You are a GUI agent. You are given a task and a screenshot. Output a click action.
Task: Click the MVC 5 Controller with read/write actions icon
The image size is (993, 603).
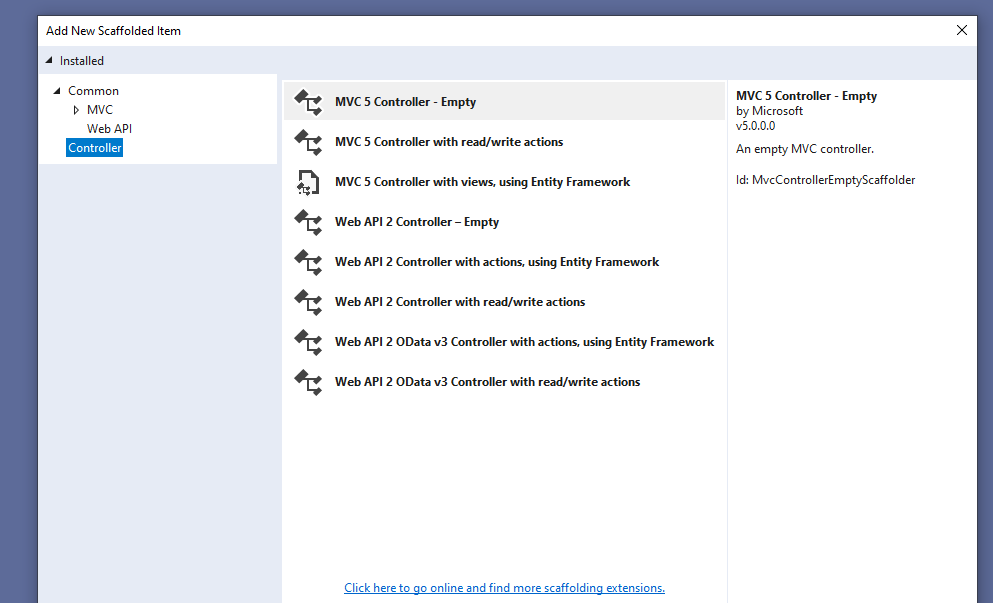pyautogui.click(x=308, y=142)
